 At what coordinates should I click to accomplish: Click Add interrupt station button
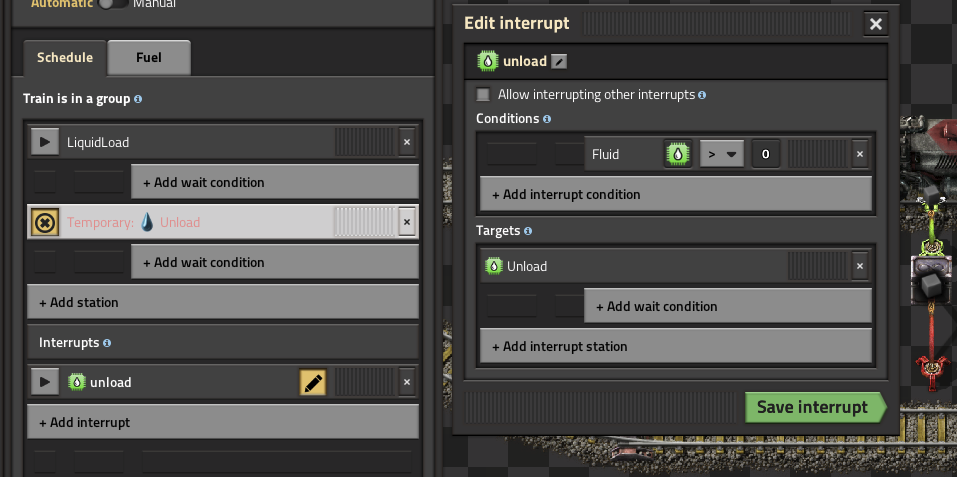[x=675, y=346]
